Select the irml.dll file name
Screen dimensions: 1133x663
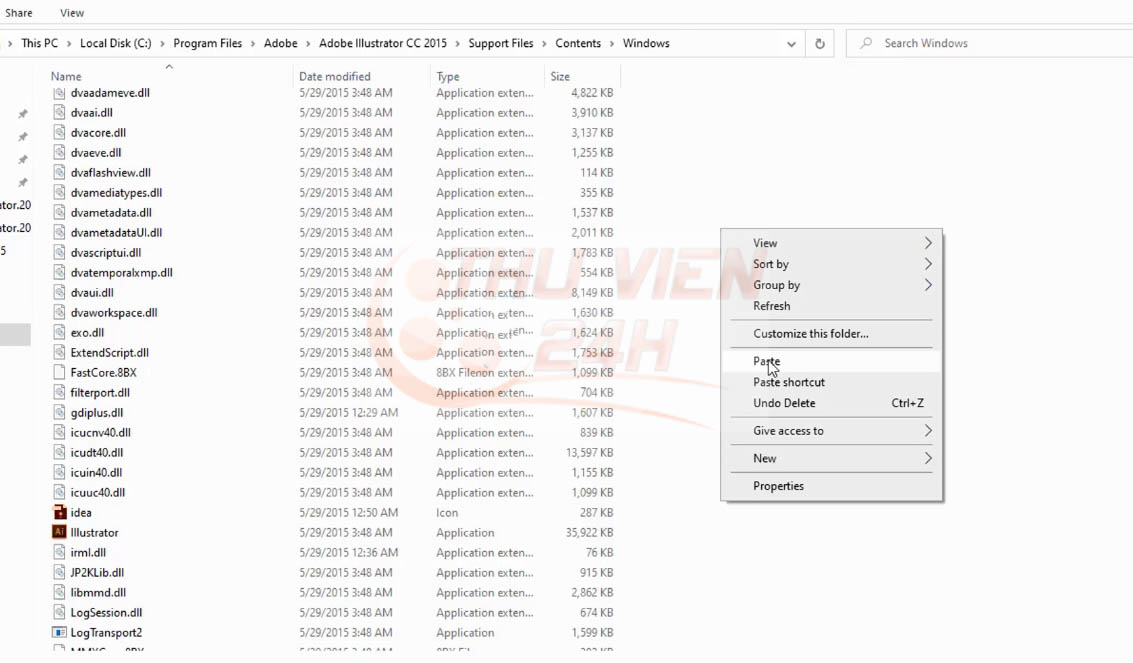(x=88, y=552)
